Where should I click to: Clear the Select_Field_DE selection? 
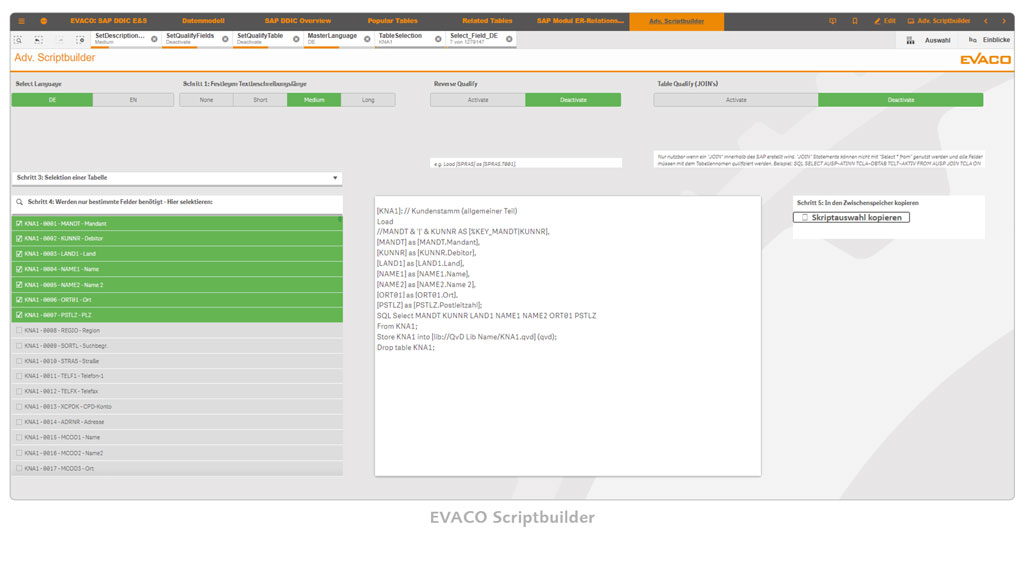point(509,39)
